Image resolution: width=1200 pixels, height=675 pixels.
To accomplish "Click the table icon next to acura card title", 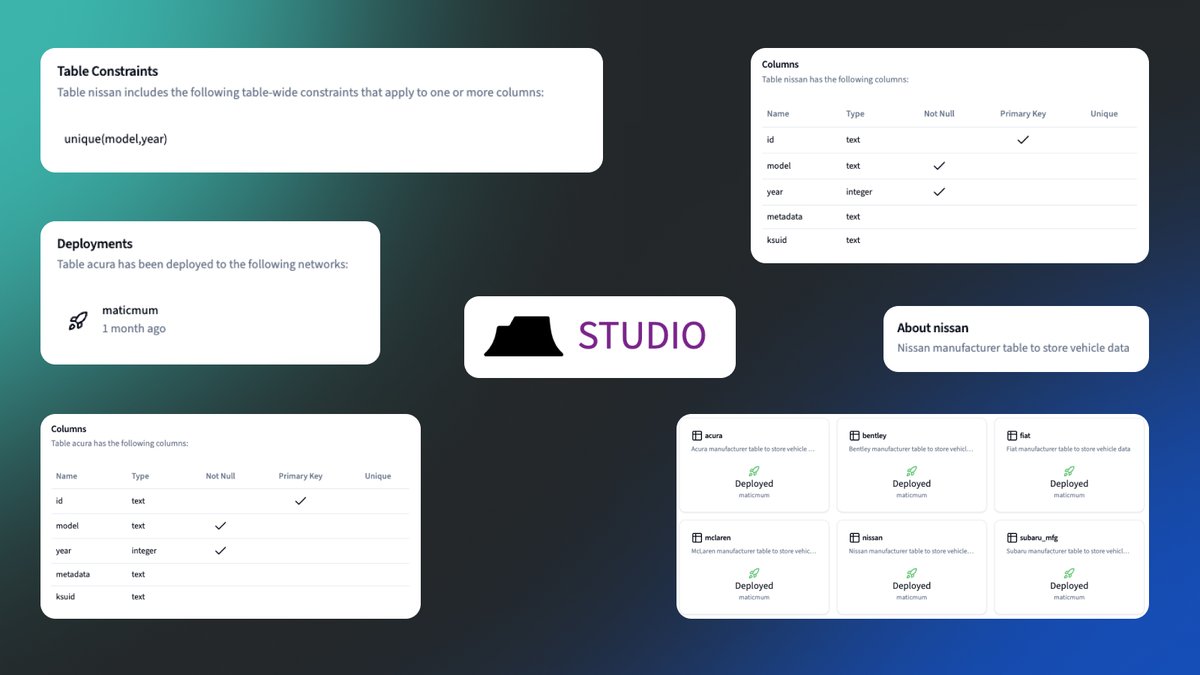I will coord(697,436).
